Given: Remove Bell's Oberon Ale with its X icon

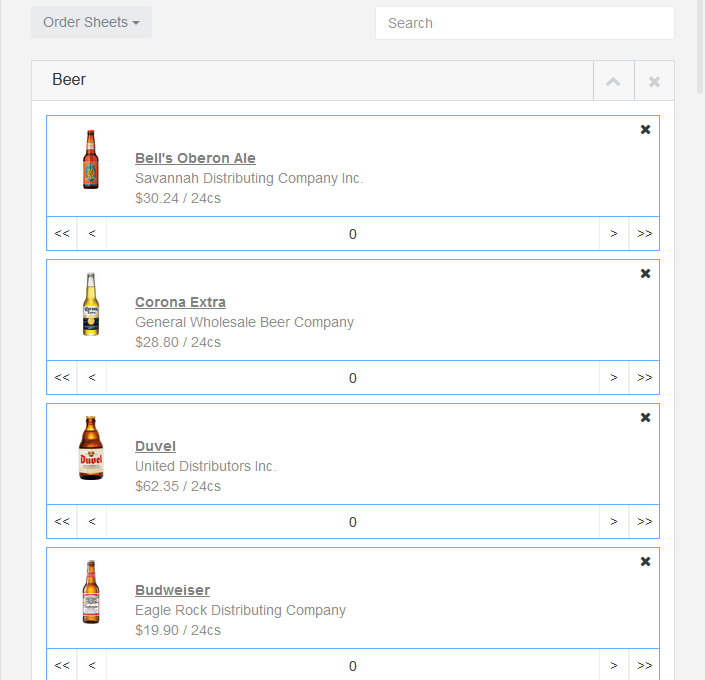Looking at the screenshot, I should (x=645, y=130).
